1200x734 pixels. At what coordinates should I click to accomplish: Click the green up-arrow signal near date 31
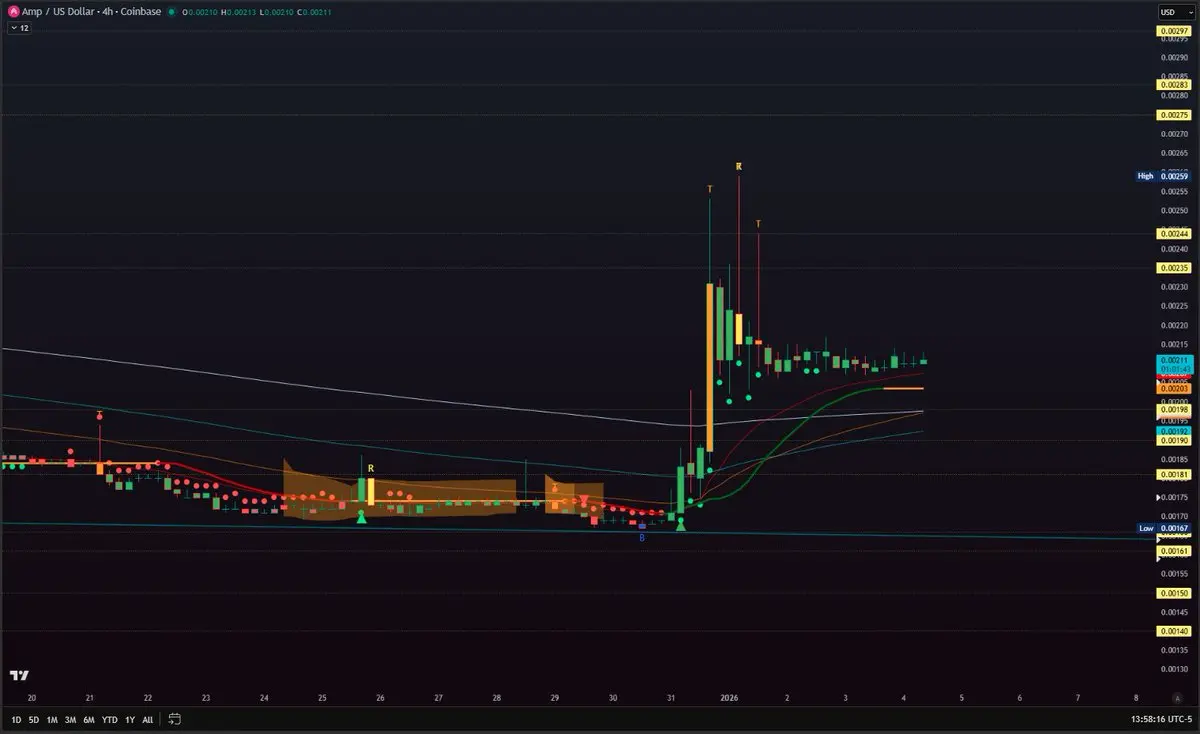[681, 524]
